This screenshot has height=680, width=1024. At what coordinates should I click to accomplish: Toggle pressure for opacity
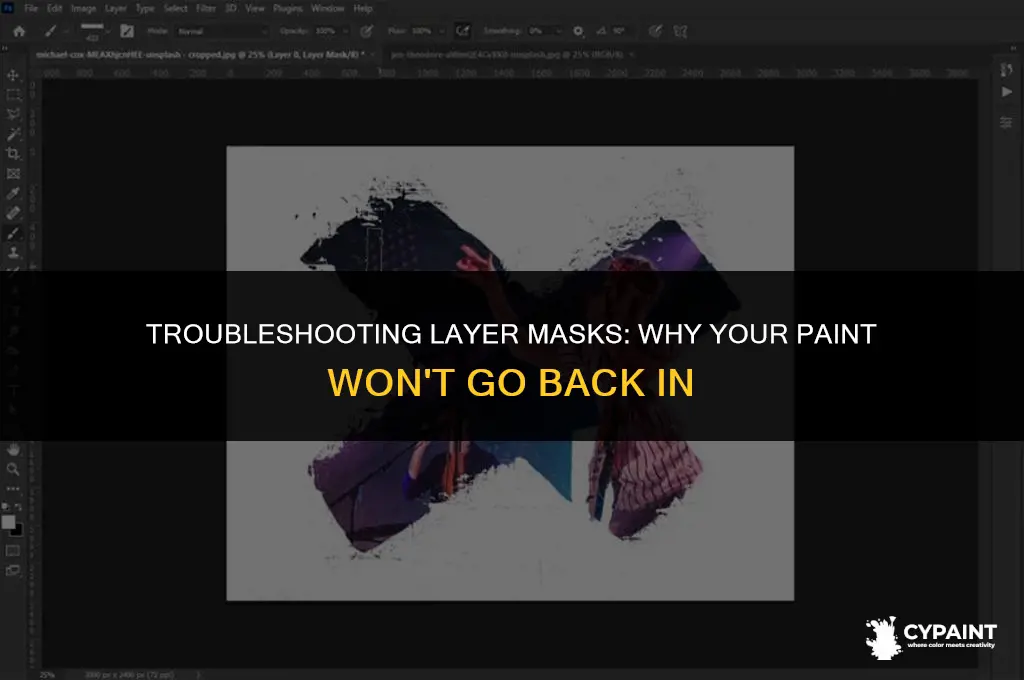[x=366, y=31]
